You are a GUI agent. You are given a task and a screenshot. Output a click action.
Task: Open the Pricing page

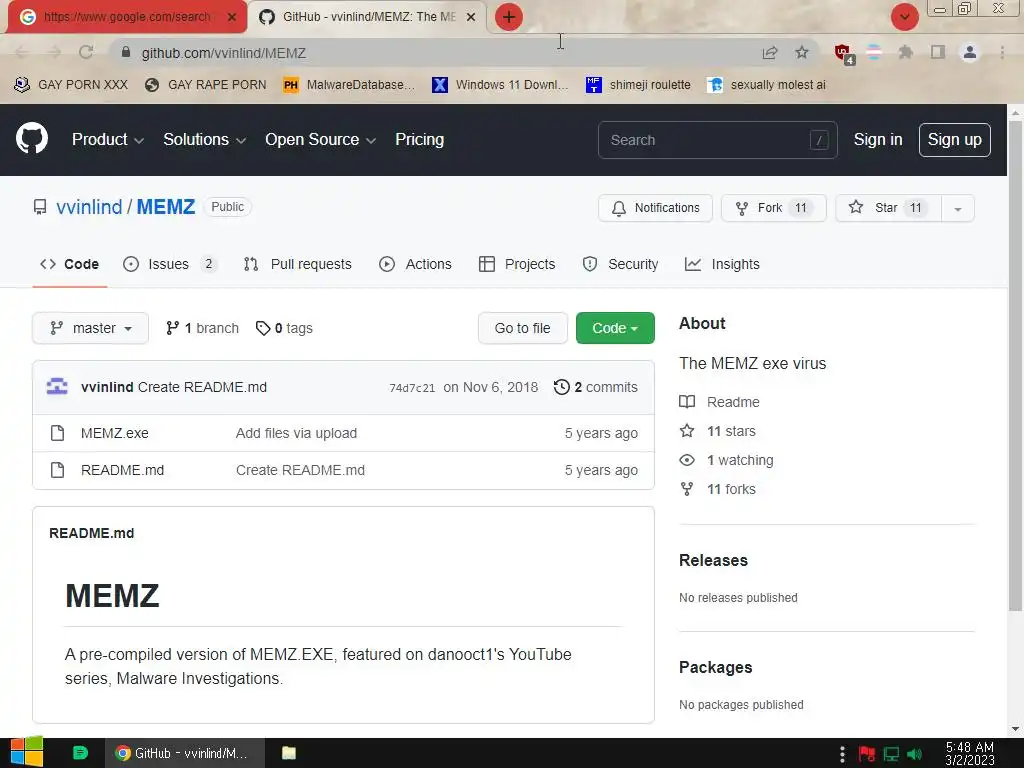tap(419, 140)
